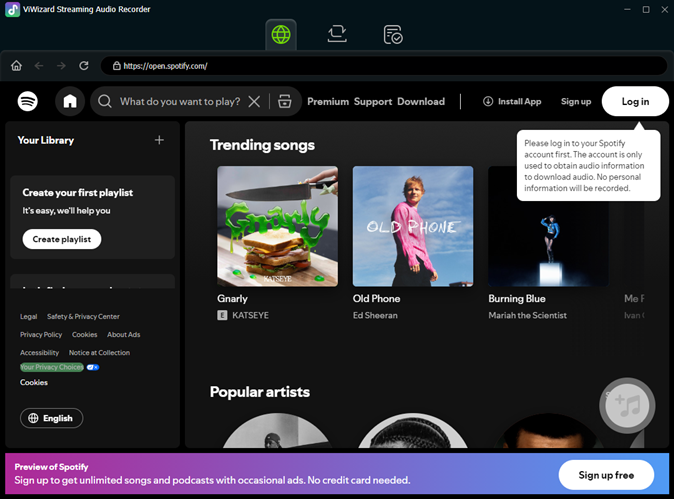Click the Popular artists heading
Screen dimensions: 674x499
260,392
